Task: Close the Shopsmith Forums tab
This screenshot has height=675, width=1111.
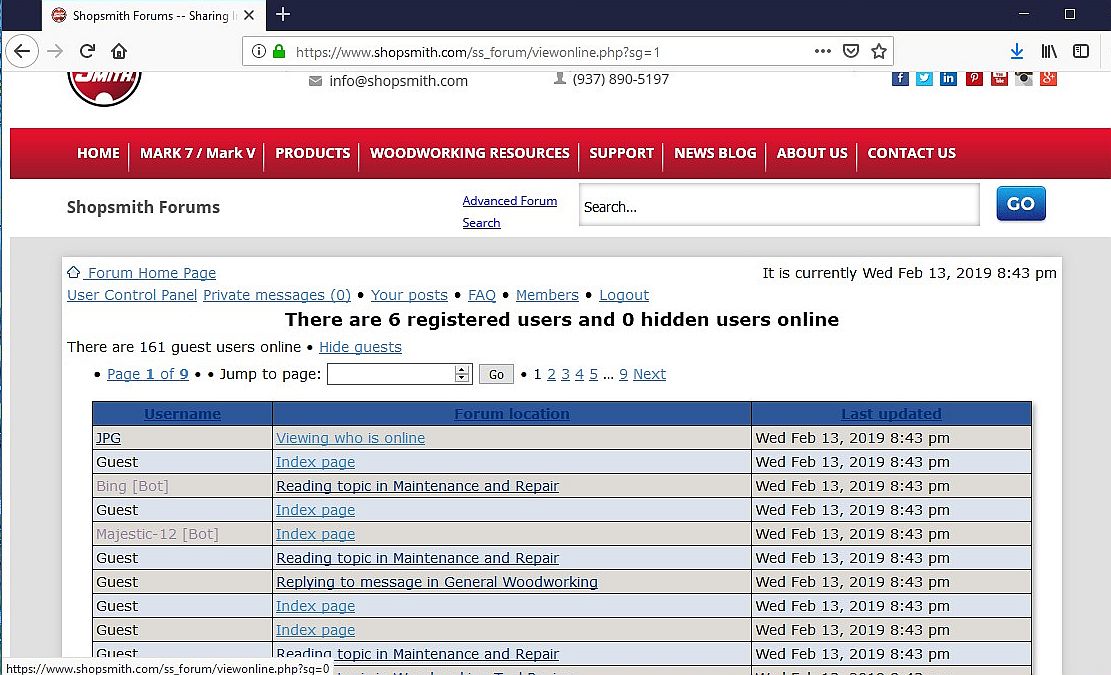Action: tap(249, 15)
